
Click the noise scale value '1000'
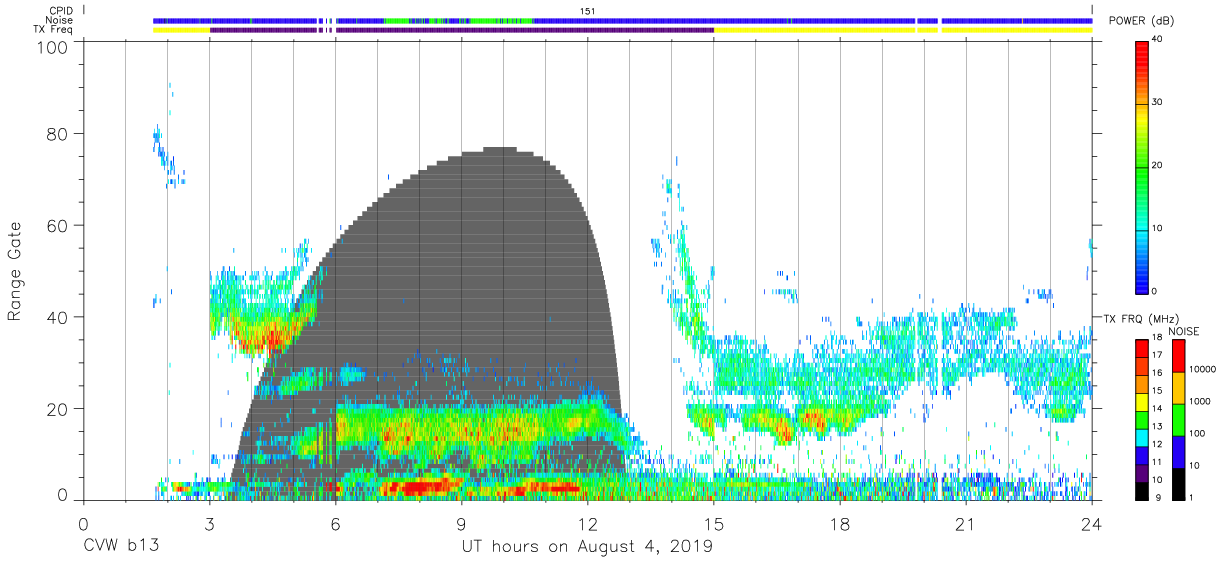click(1200, 401)
